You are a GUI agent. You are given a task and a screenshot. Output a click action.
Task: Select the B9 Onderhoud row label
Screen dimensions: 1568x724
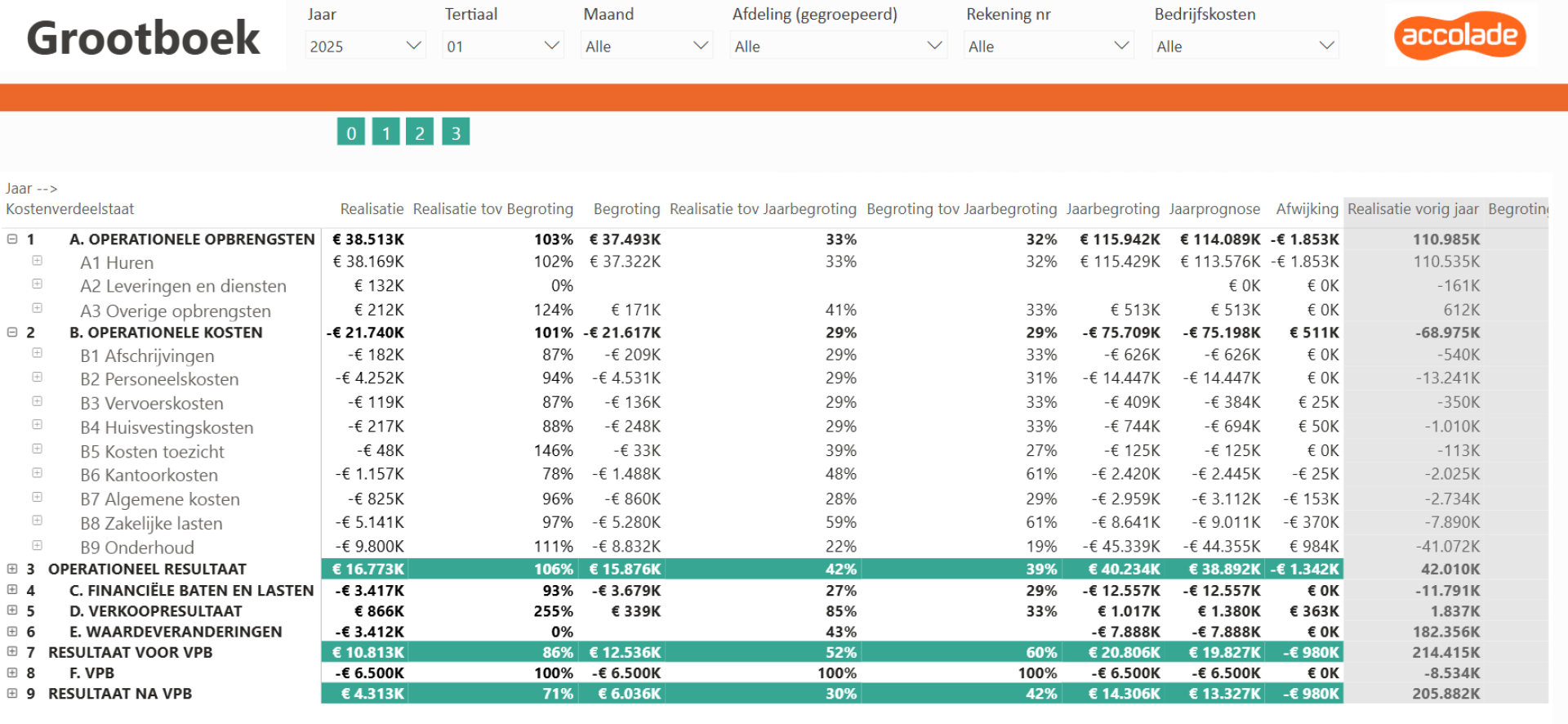pyautogui.click(x=137, y=547)
